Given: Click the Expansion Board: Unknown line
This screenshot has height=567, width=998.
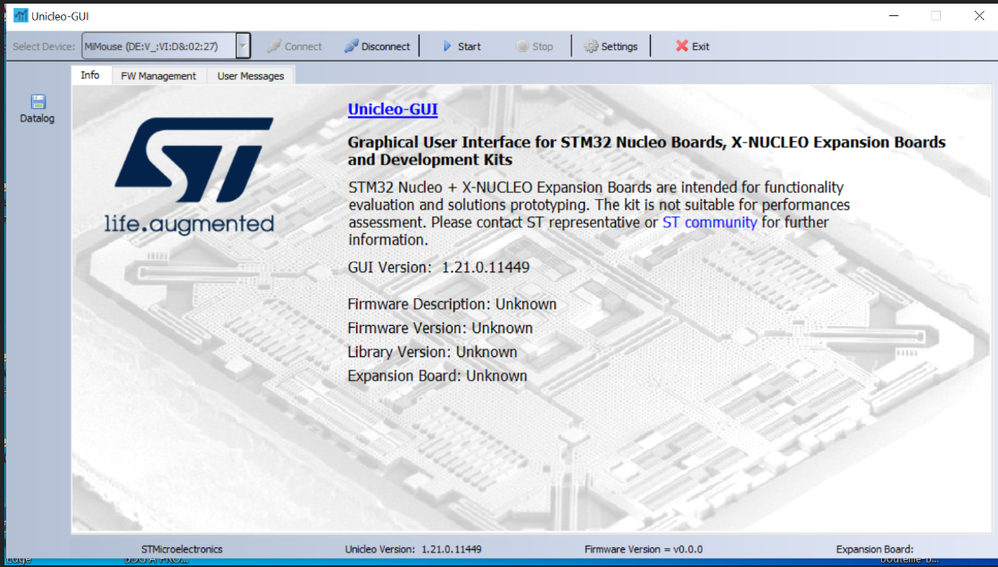Looking at the screenshot, I should coord(437,376).
